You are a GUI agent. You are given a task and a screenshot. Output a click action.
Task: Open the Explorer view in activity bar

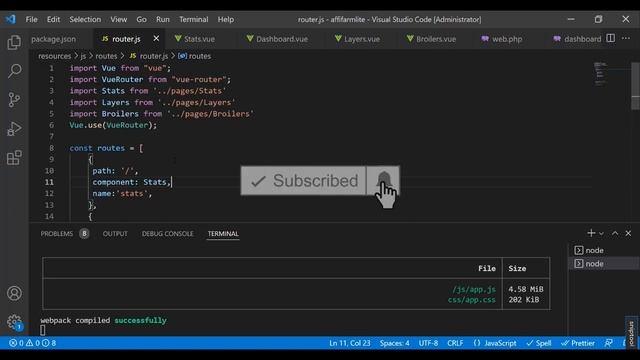[14, 42]
